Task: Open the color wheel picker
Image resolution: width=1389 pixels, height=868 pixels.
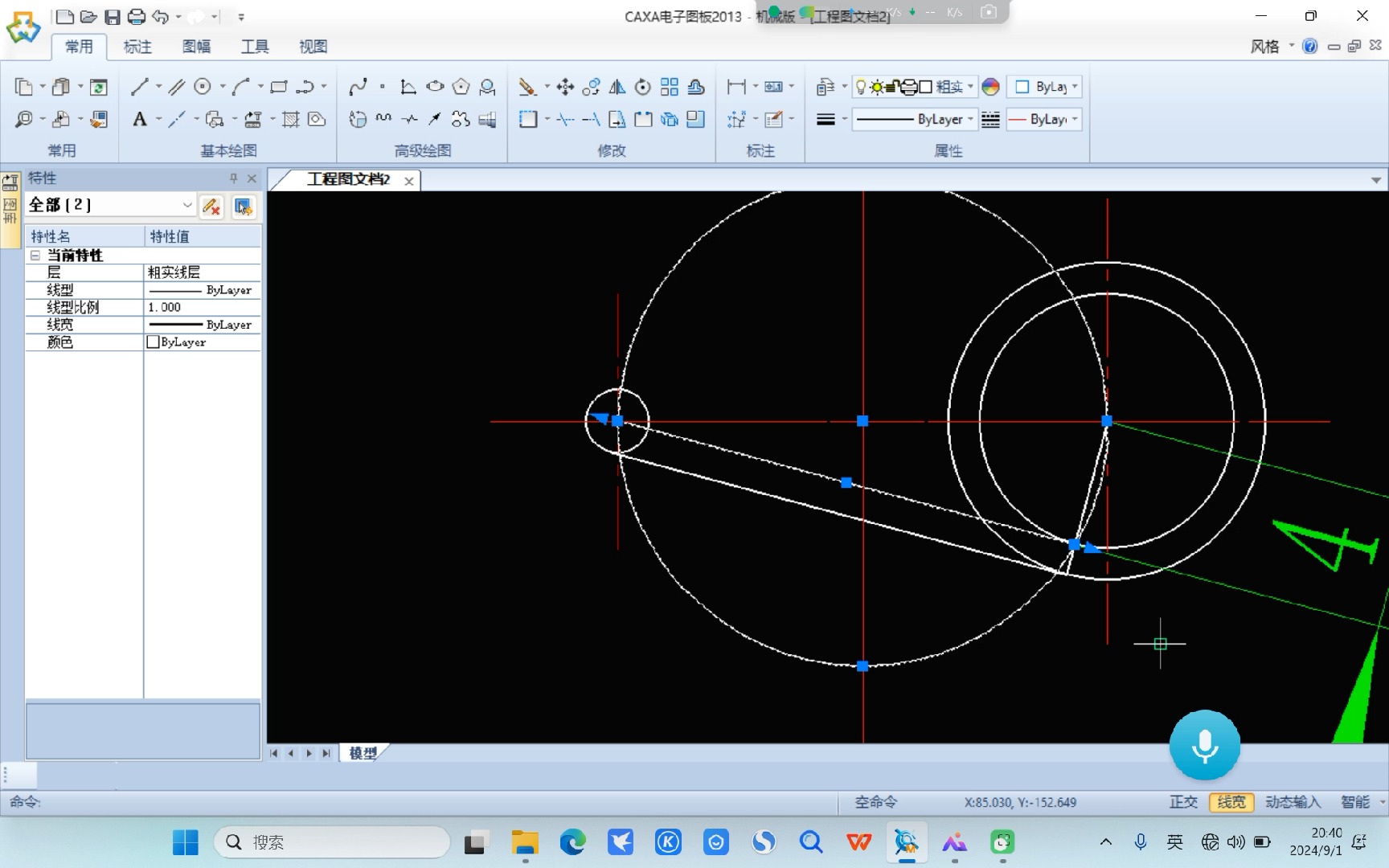Action: point(990,87)
